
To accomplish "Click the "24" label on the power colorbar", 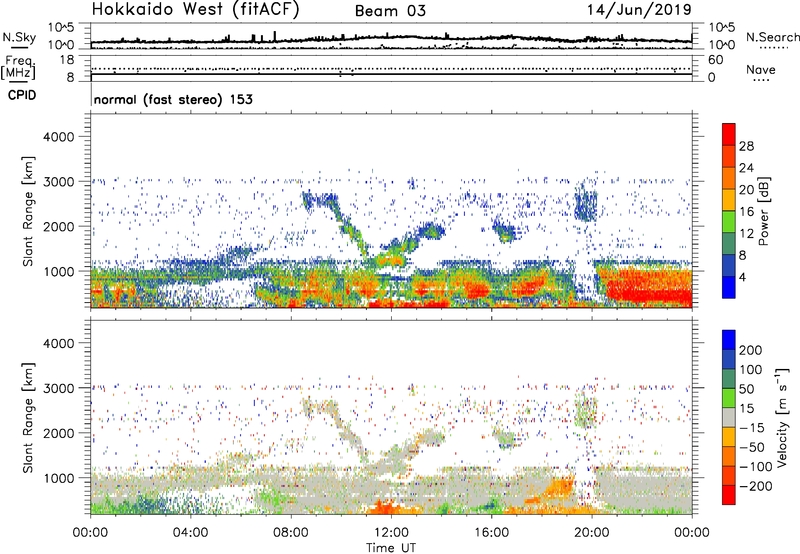I will point(746,168).
